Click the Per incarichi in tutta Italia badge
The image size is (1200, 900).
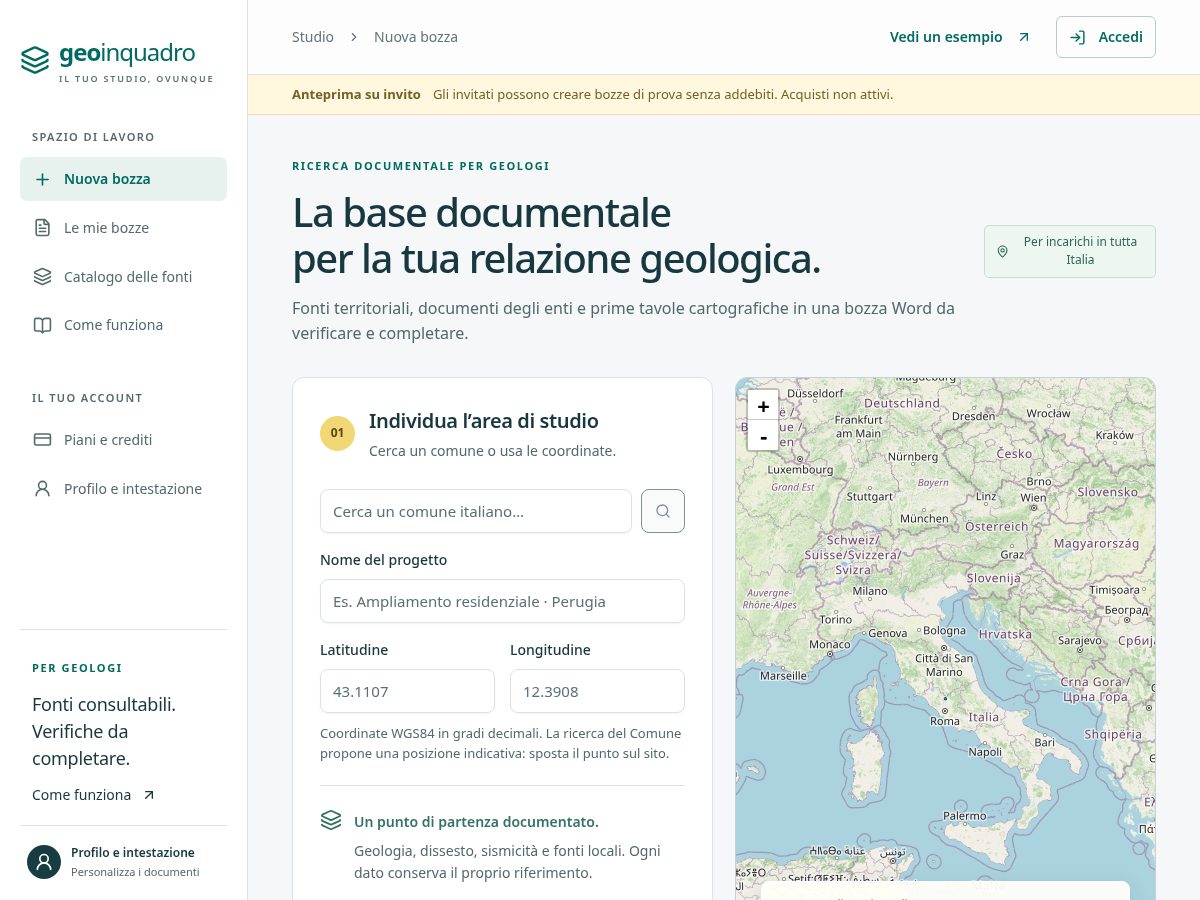(x=1070, y=251)
